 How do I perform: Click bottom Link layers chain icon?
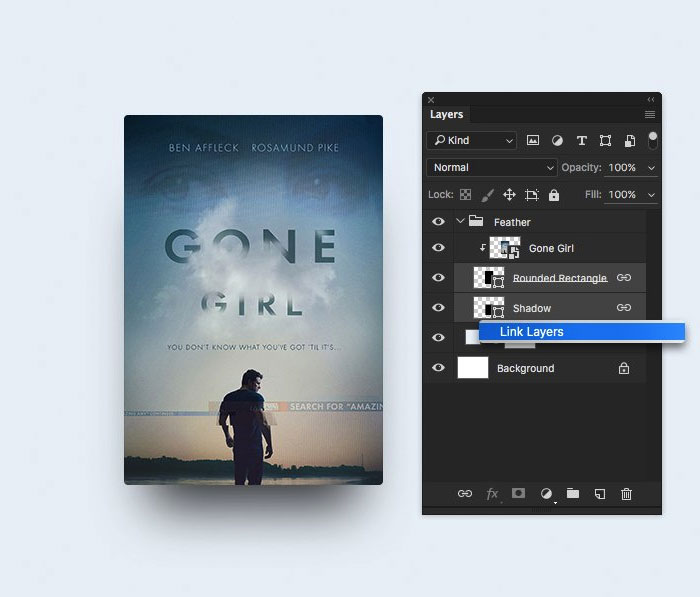pyautogui.click(x=465, y=493)
